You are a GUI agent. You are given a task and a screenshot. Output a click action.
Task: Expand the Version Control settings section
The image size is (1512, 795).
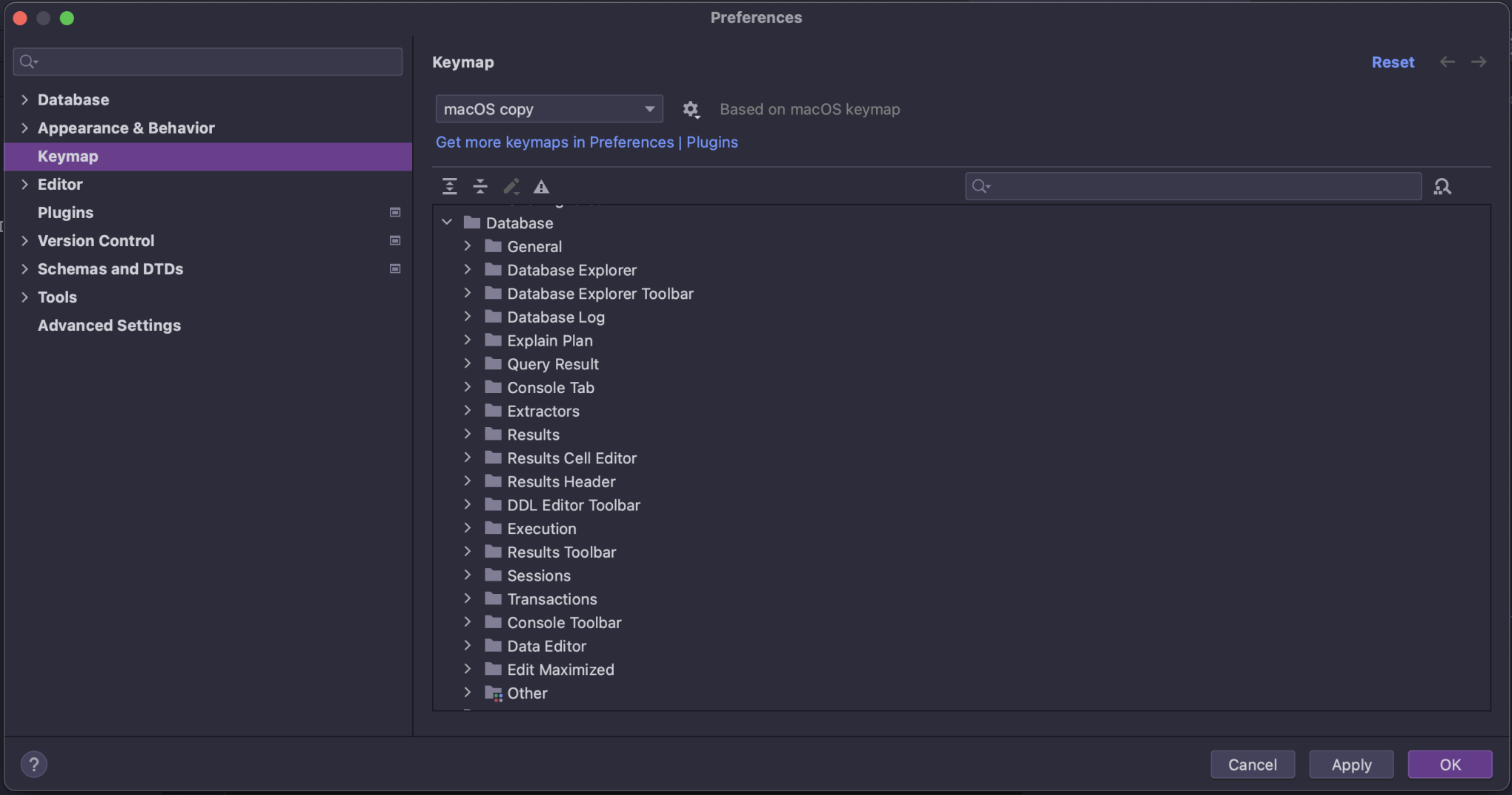(x=24, y=240)
